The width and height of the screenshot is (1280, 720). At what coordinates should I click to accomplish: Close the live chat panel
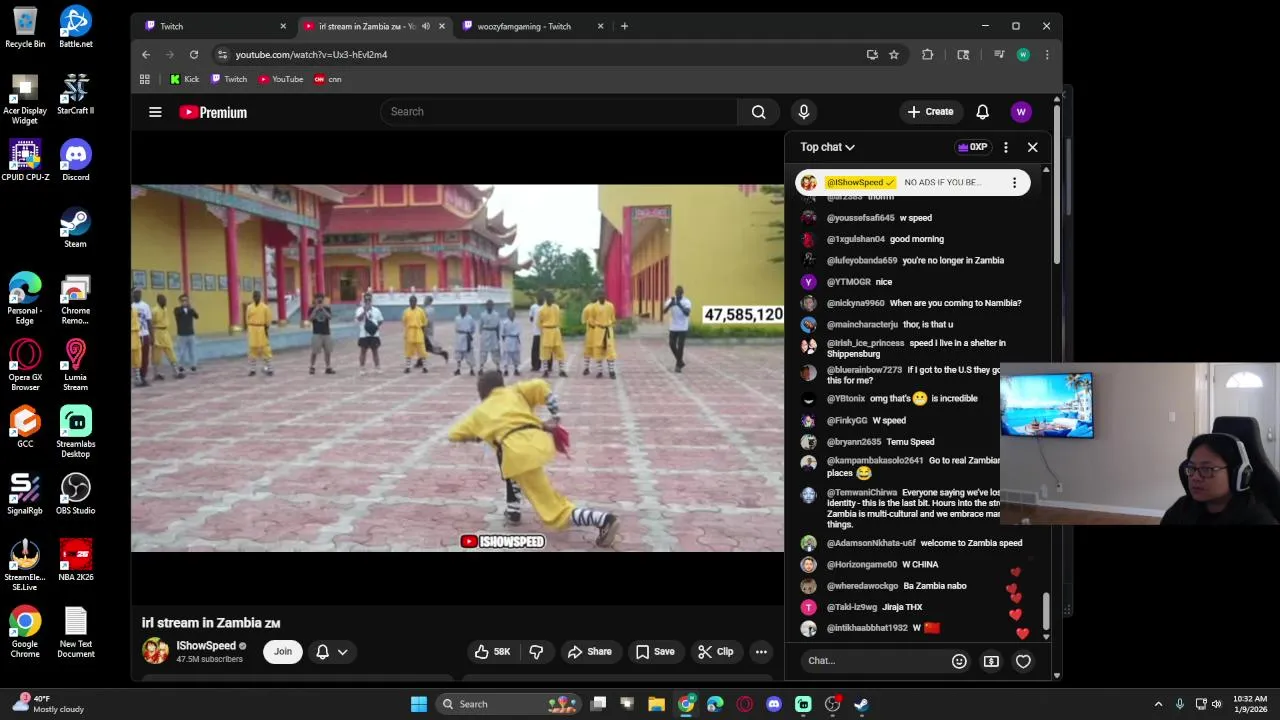click(1032, 147)
